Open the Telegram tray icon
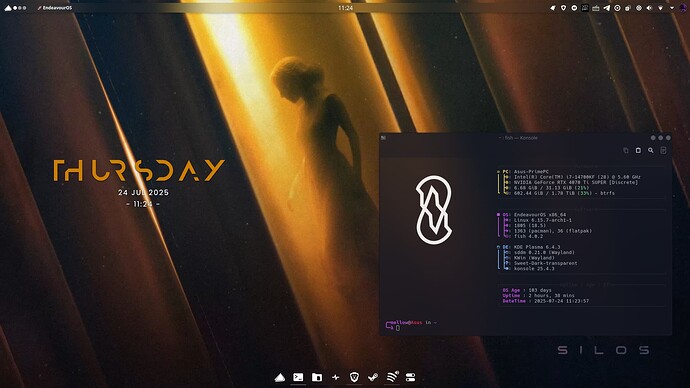The width and height of the screenshot is (690, 388). click(x=606, y=8)
